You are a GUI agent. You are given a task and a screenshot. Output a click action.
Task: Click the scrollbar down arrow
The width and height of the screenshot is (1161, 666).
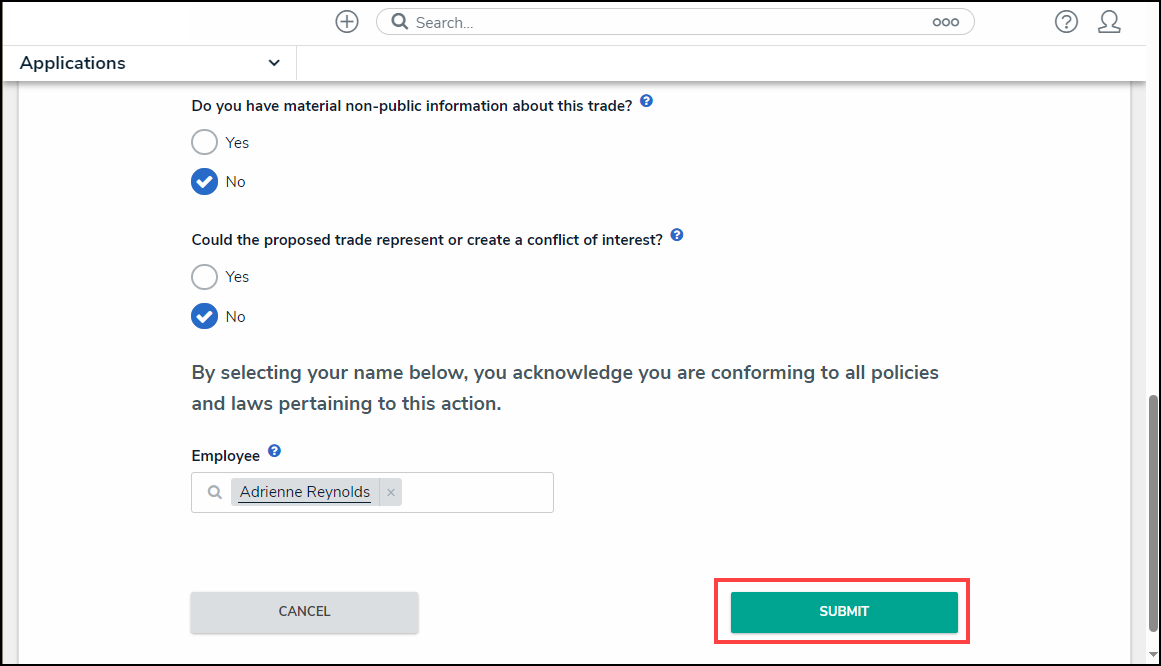click(x=1153, y=656)
